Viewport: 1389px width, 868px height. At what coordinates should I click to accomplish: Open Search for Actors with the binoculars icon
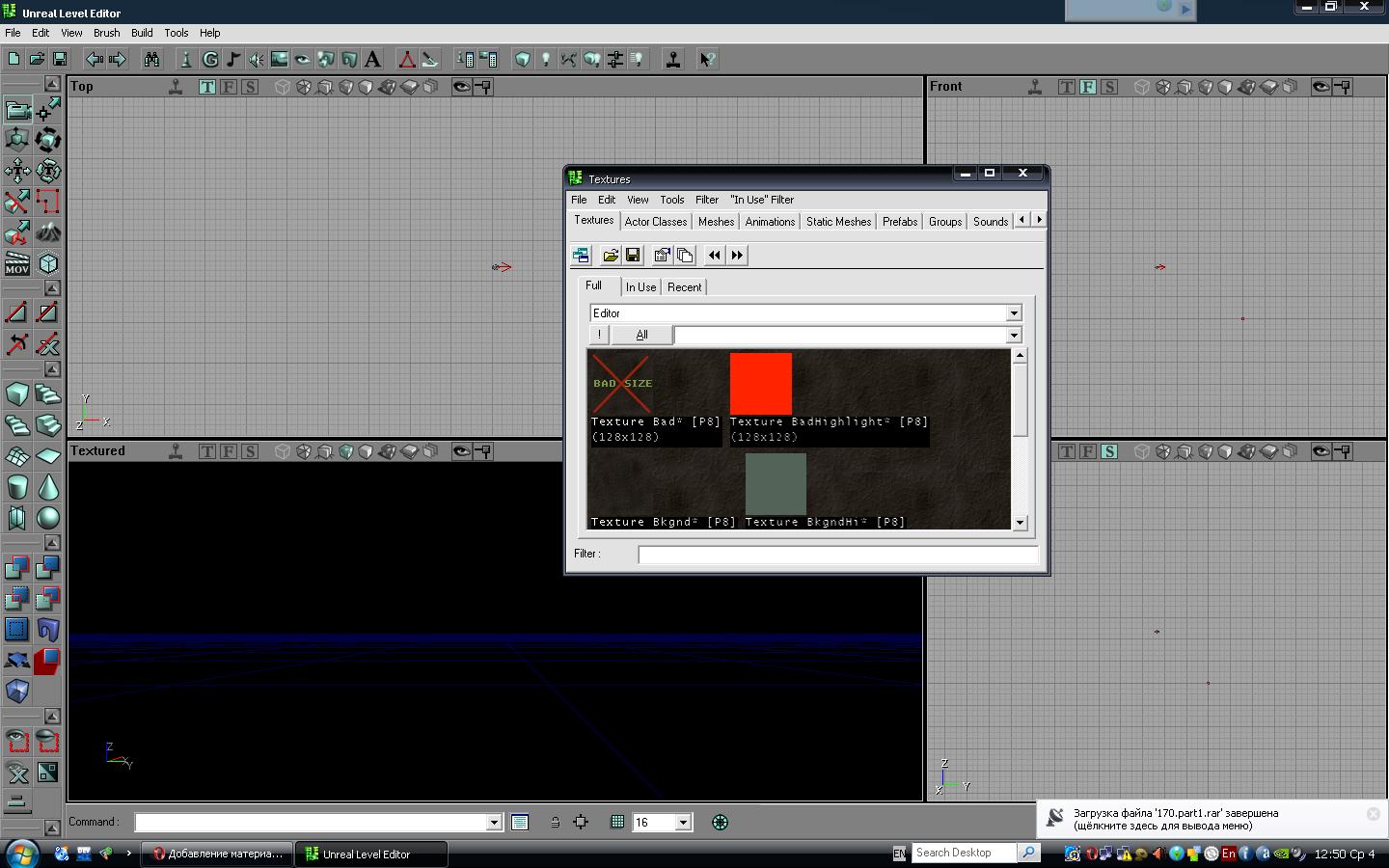(x=152, y=59)
